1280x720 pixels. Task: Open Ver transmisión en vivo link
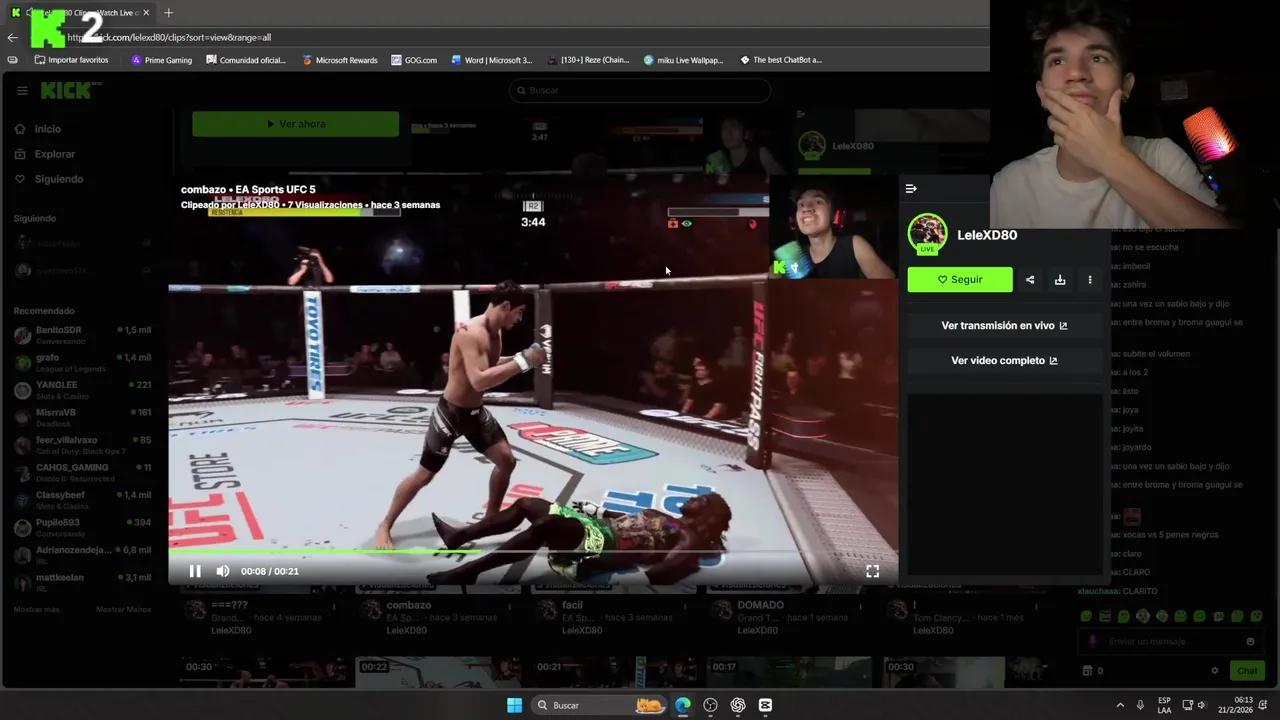[x=1004, y=326]
